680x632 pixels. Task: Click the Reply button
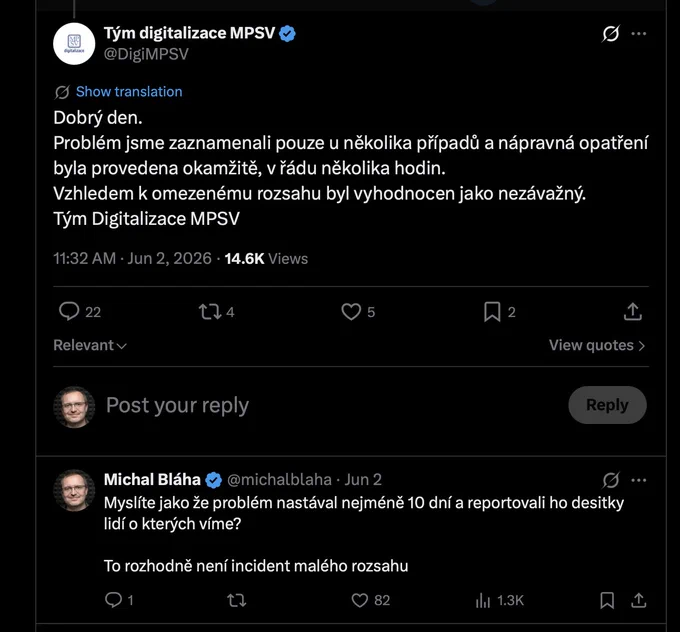607,405
